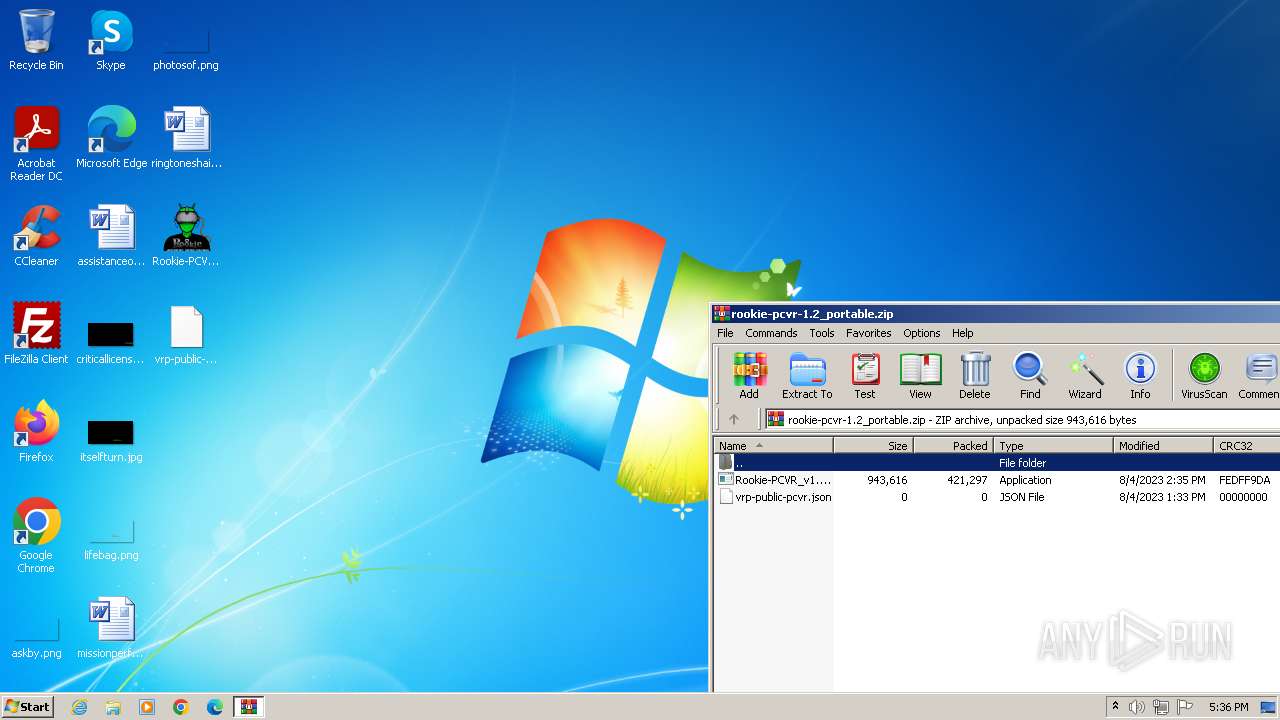Sort files by Size column header
This screenshot has width=1280, height=720.
(x=874, y=446)
